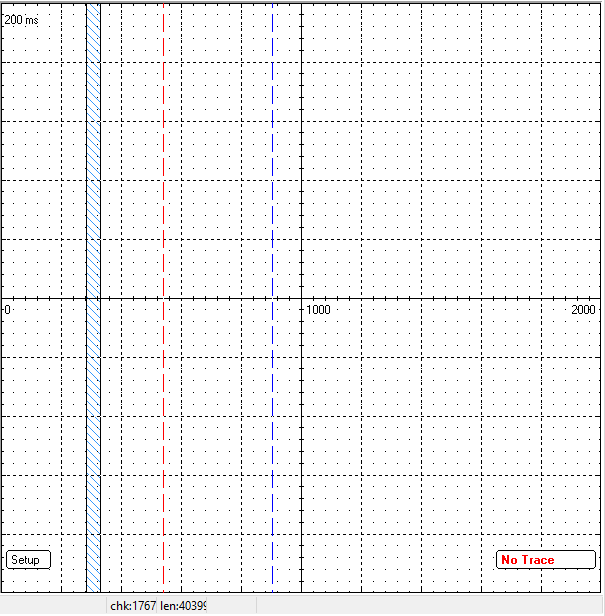Click the 2000 axis label
The width and height of the screenshot is (605, 616).
(x=584, y=310)
